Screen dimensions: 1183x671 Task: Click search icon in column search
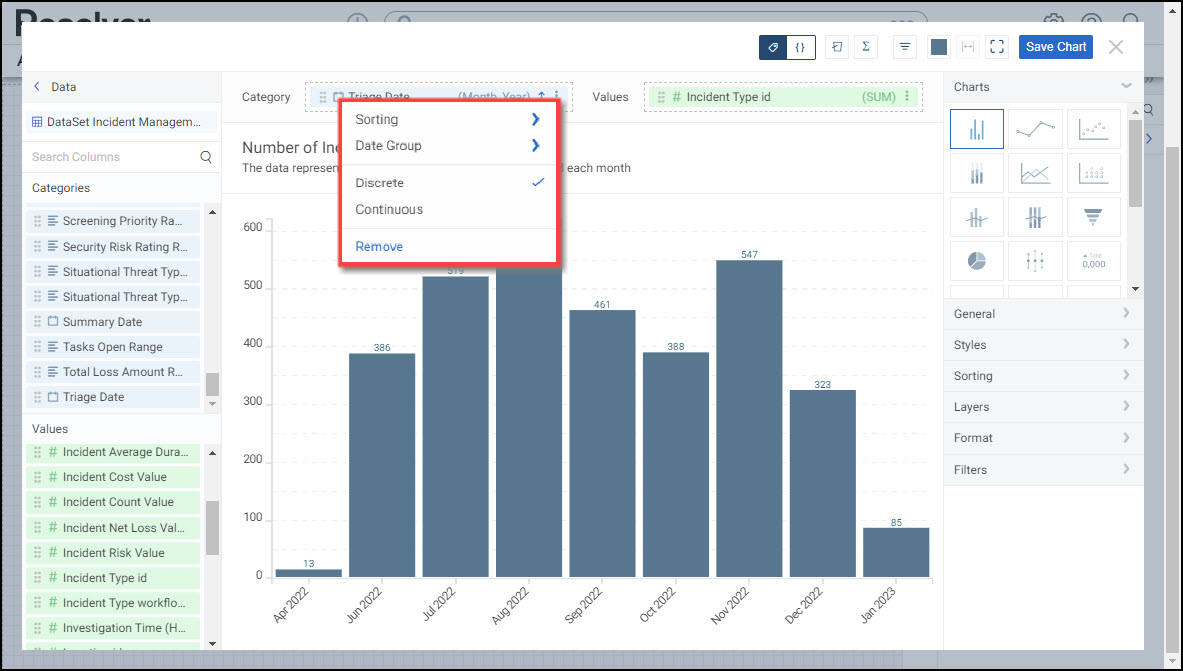(x=206, y=157)
